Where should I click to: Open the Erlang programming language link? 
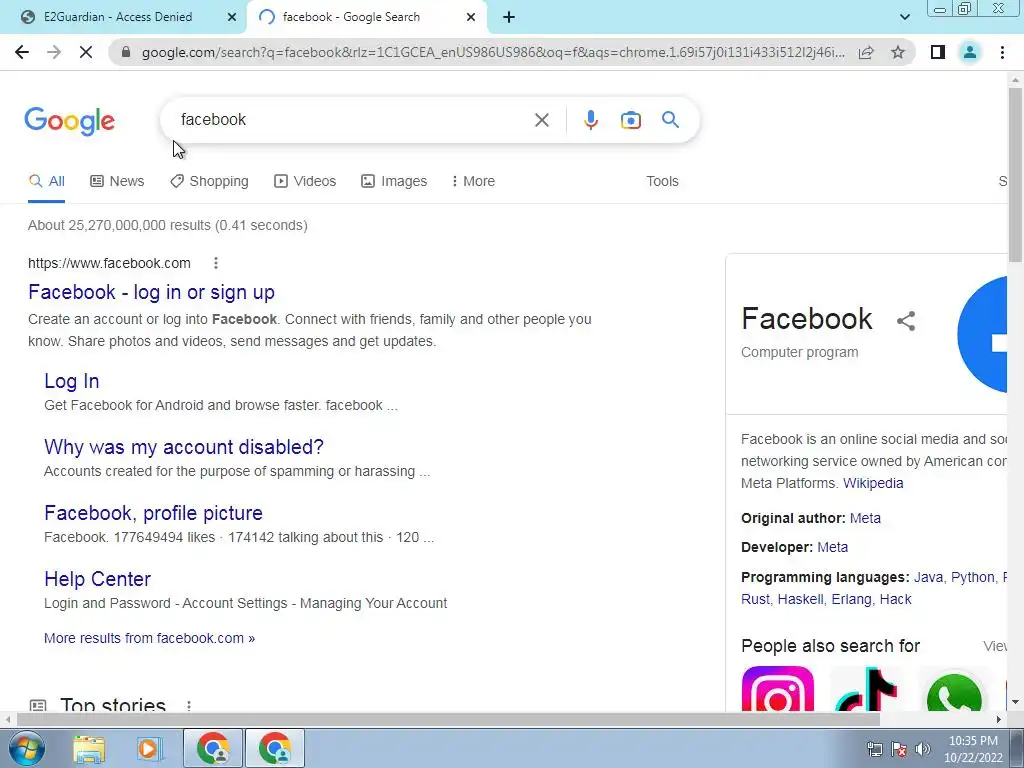coord(852,599)
